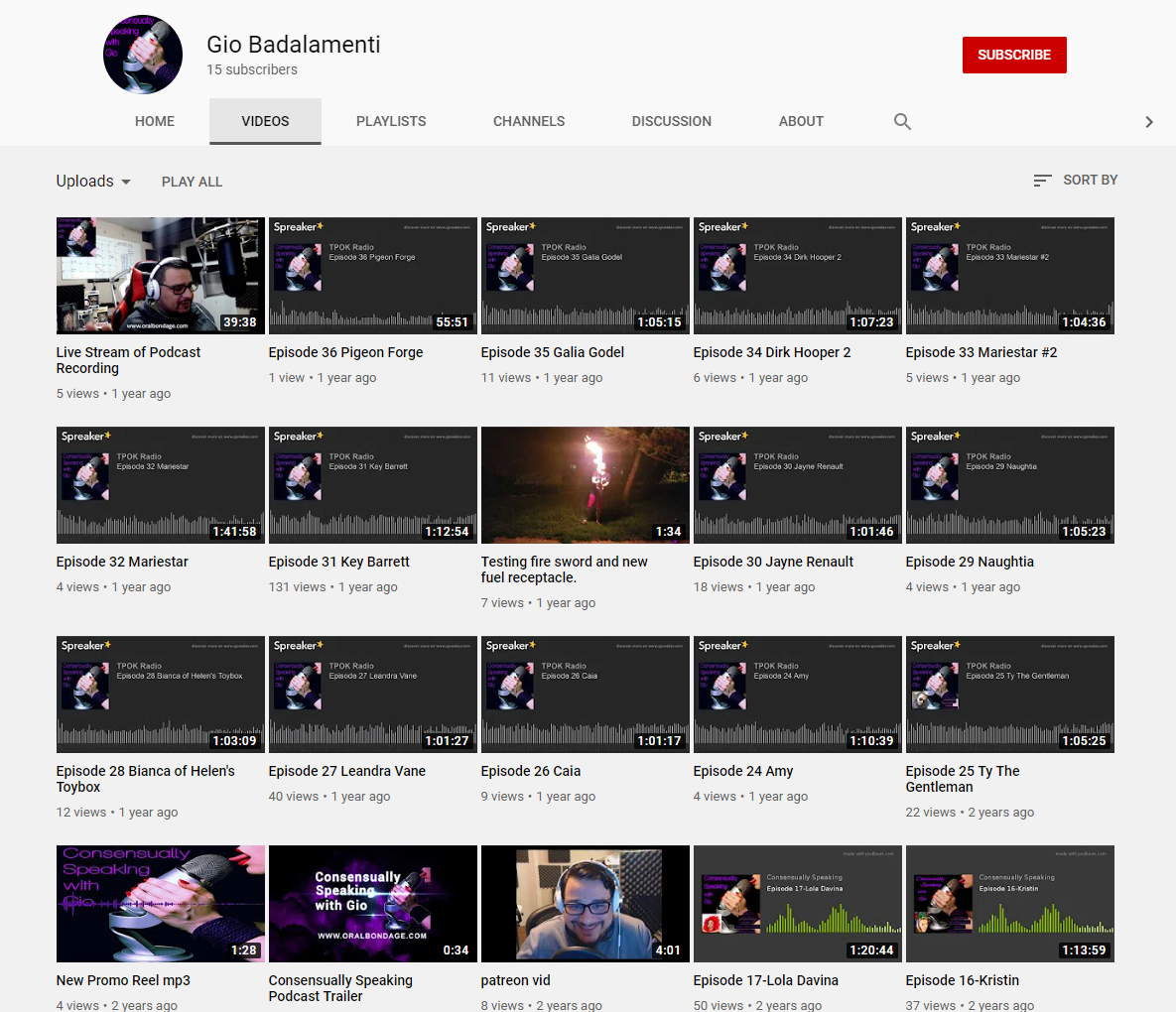Viewport: 1176px width, 1012px height.
Task: Click the right chevron arrow in tabs bar
Action: (x=1149, y=121)
